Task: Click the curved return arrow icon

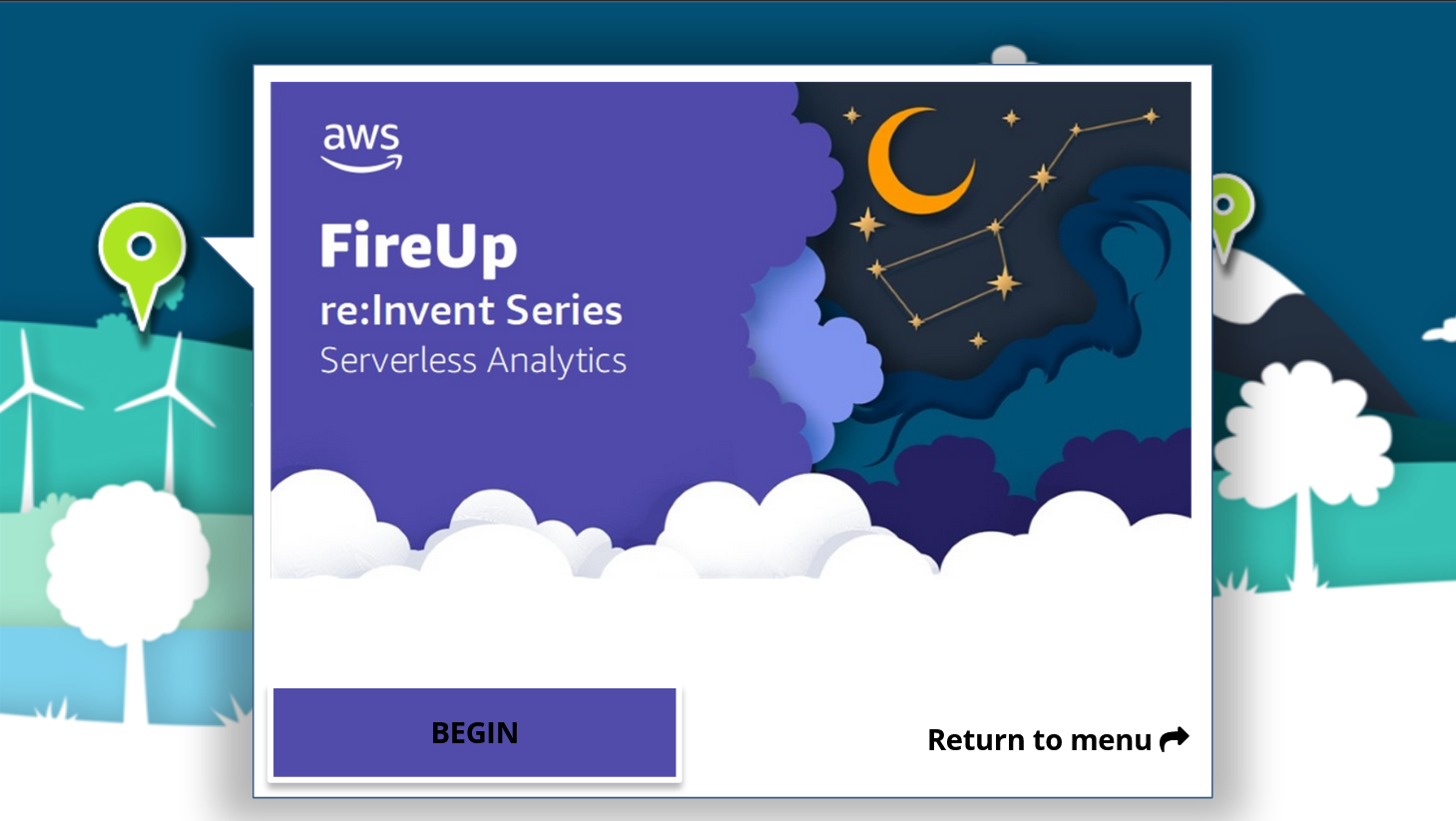Action: pos(1175,739)
